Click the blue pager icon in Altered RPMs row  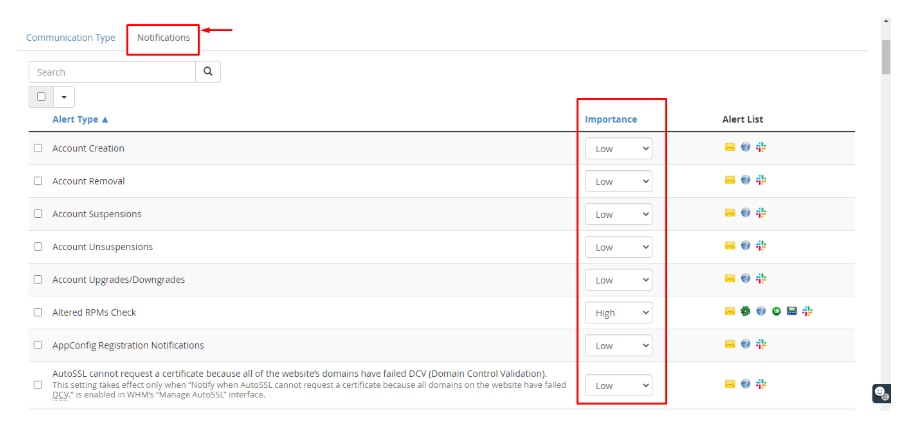791,312
